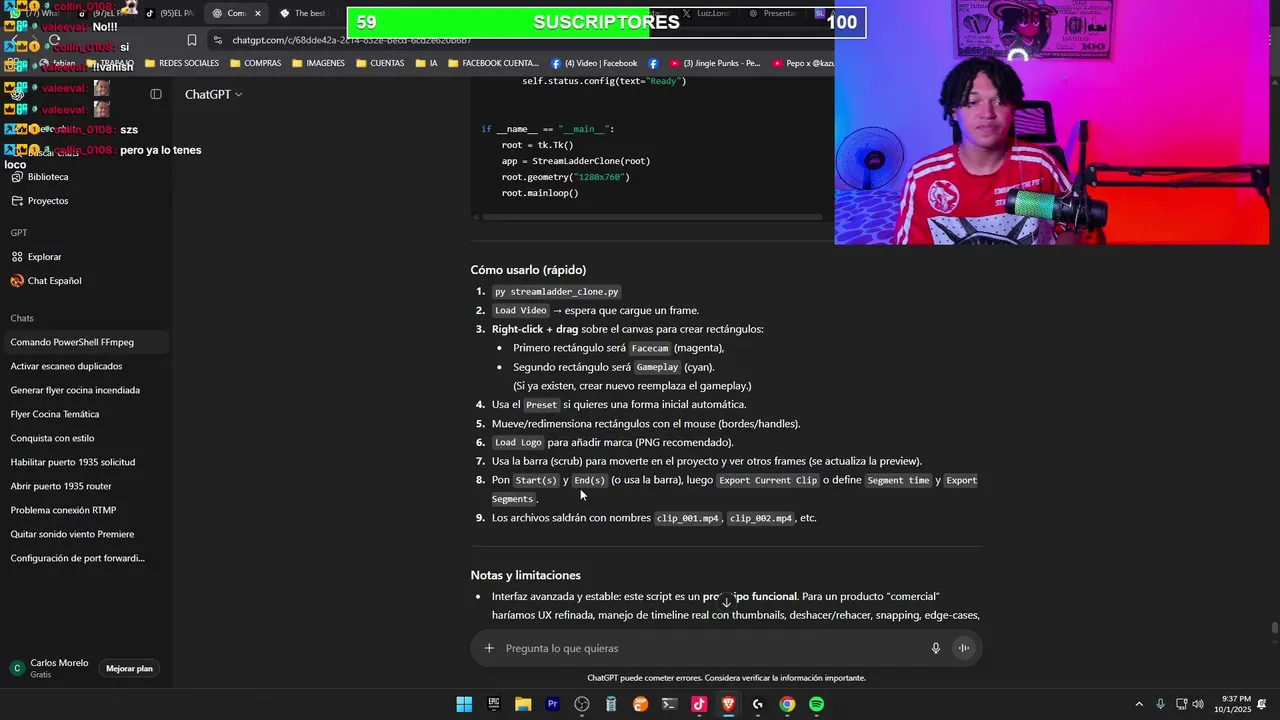Open the notifications bell in tray
This screenshot has height=720, width=1280.
(x=1262, y=704)
